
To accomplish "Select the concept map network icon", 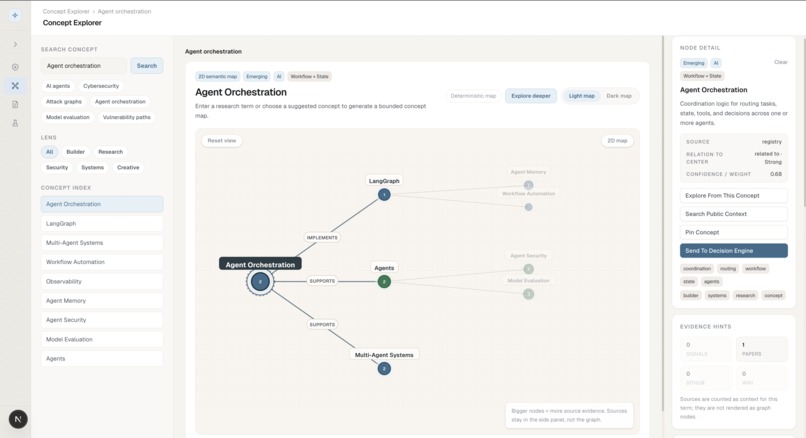I will (x=15, y=86).
